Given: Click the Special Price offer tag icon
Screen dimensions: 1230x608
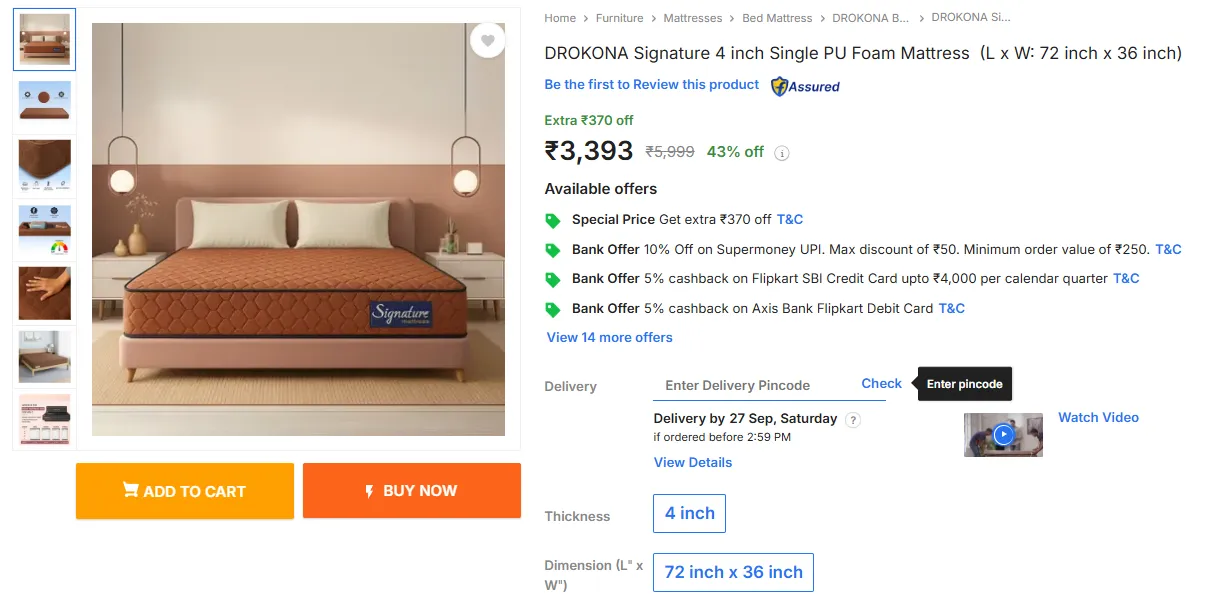Looking at the screenshot, I should (x=553, y=220).
